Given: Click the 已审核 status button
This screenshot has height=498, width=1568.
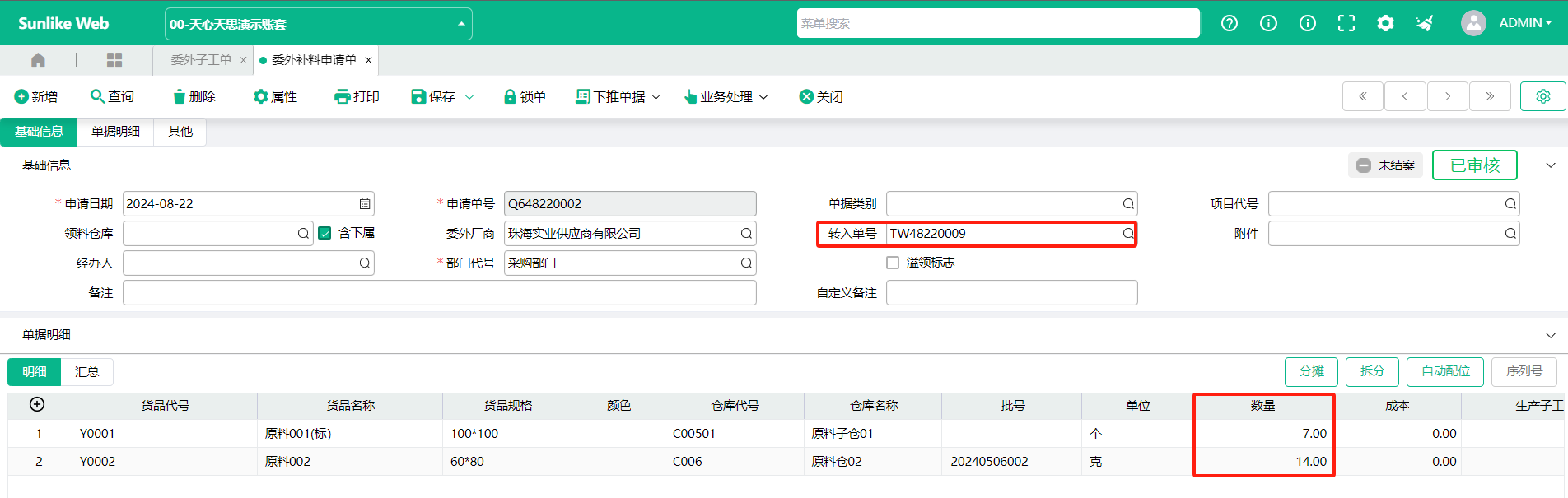Looking at the screenshot, I should point(1475,165).
